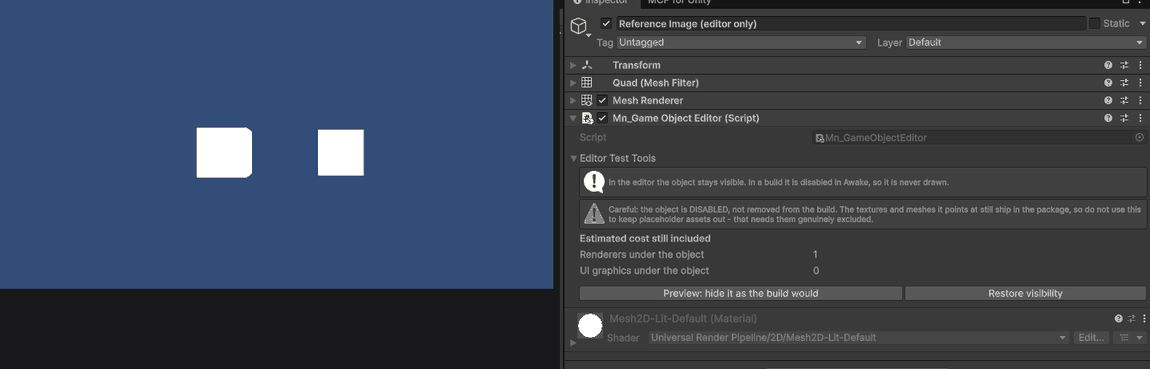This screenshot has width=1150, height=369.
Task: Open help for the Mesh2D-Lit-Default material
Action: coord(1118,318)
